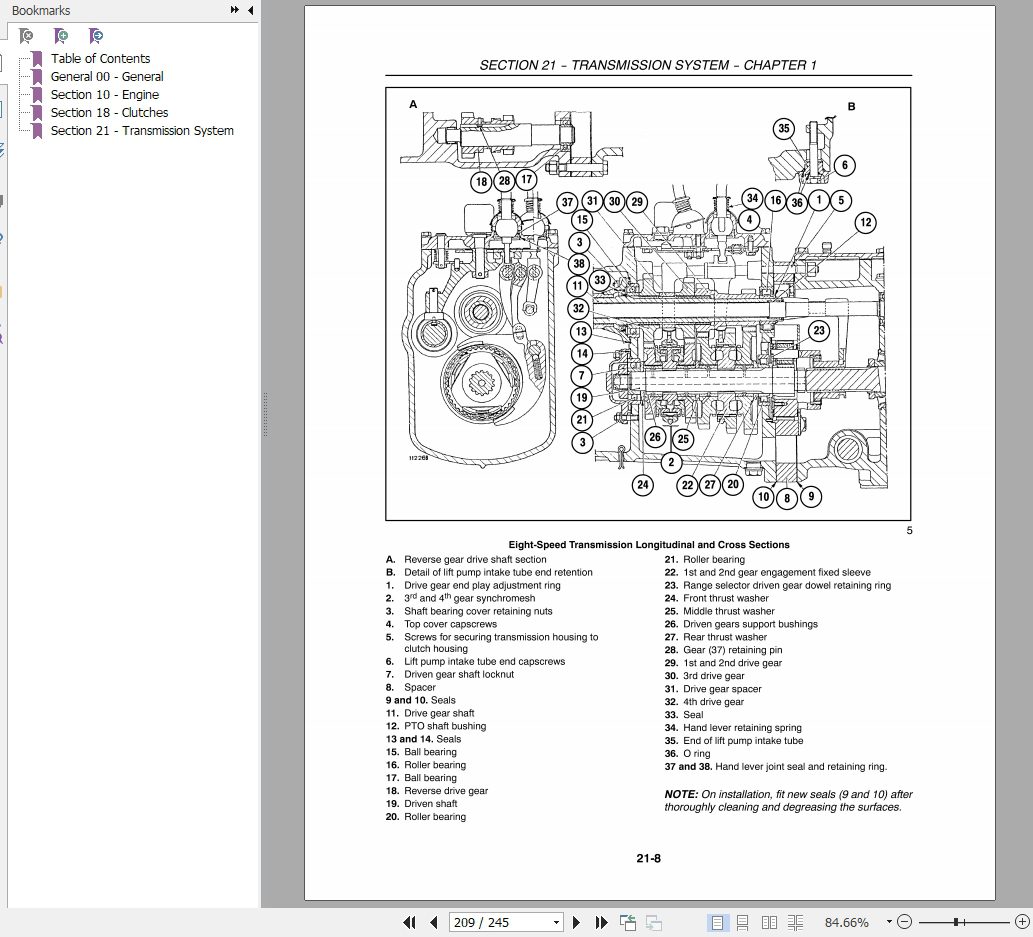
Task: Click the legend entry '4th drive gear'
Action: pos(713,702)
